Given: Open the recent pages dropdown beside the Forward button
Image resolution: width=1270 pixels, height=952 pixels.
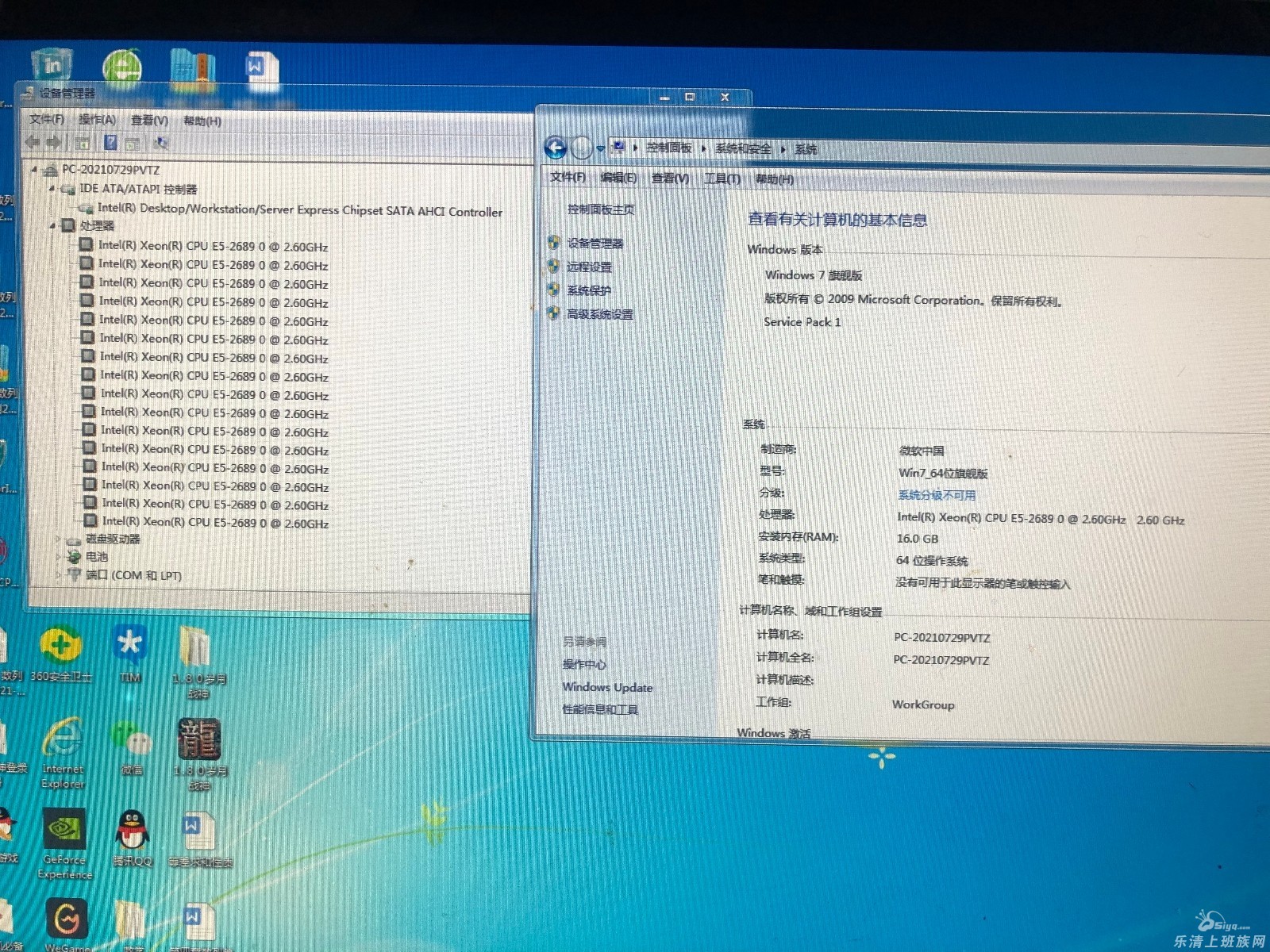Looking at the screenshot, I should (601, 148).
